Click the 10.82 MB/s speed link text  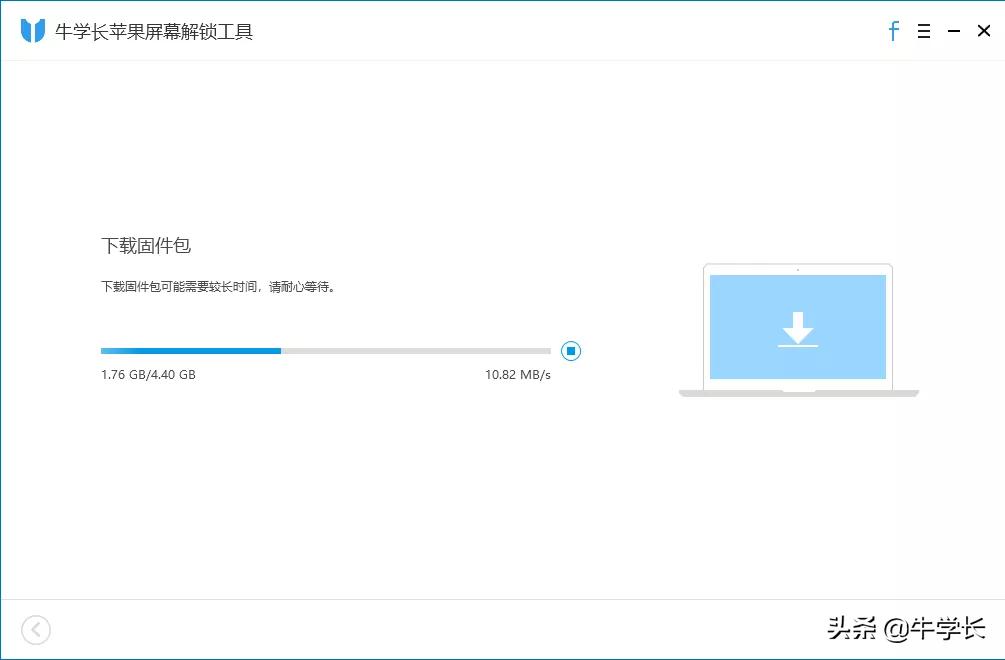pos(517,374)
